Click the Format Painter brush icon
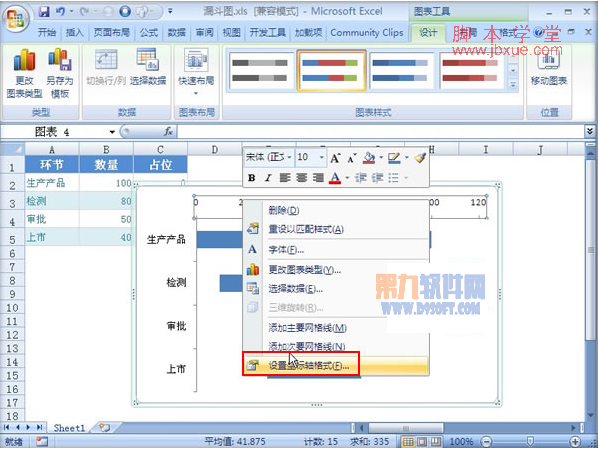598x449 pixels. tap(420, 158)
